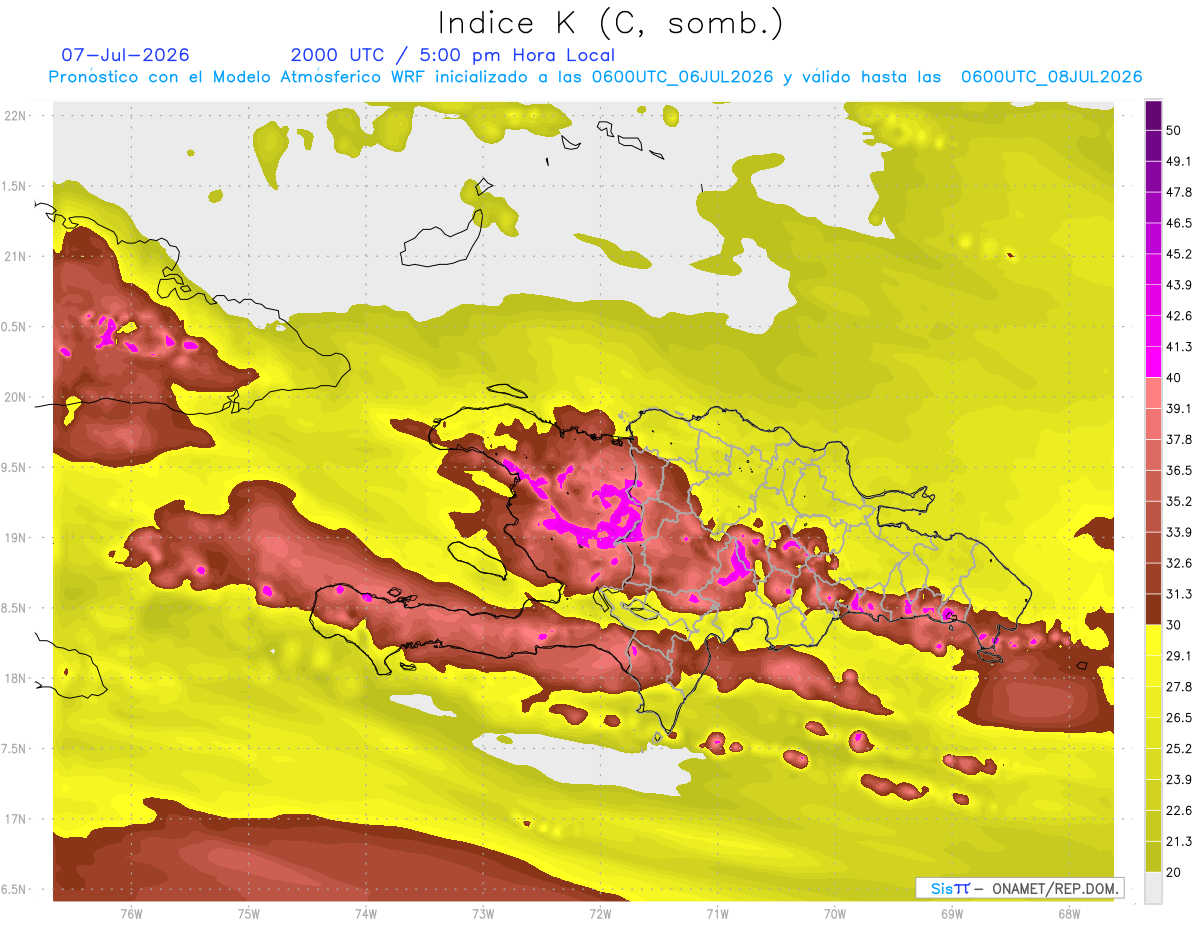This screenshot has height=927, width=1200.
Task: Click the '17N' latitude axis label
Action: 16,820
